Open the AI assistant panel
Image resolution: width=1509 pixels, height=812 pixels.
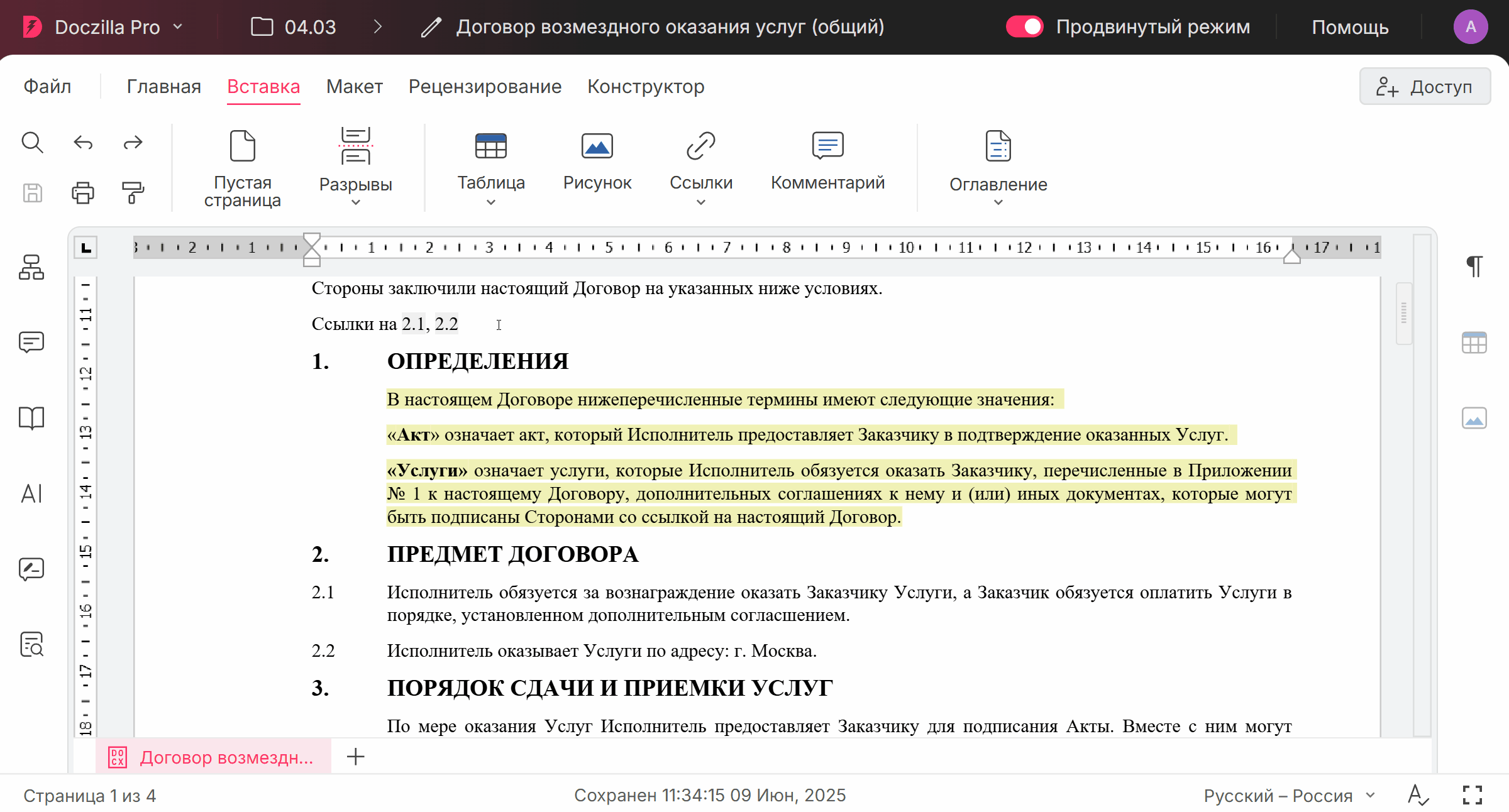[x=31, y=493]
